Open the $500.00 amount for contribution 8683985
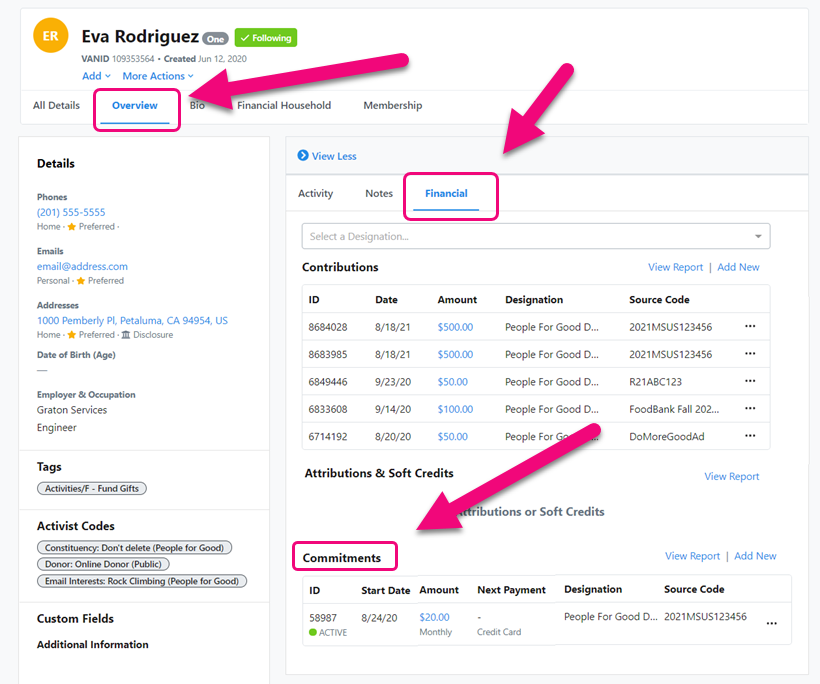Image resolution: width=820 pixels, height=684 pixels. 455,354
